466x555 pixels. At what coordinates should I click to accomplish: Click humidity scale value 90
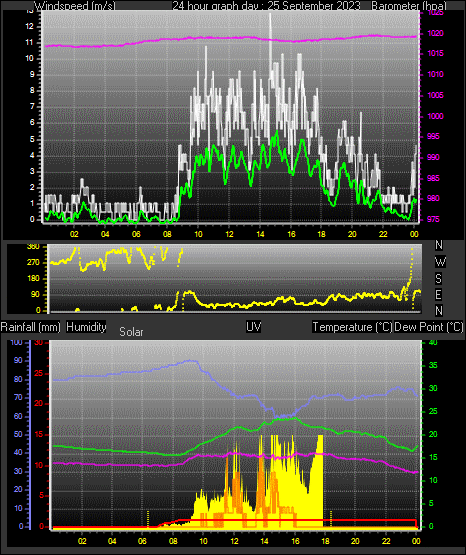tap(18, 360)
